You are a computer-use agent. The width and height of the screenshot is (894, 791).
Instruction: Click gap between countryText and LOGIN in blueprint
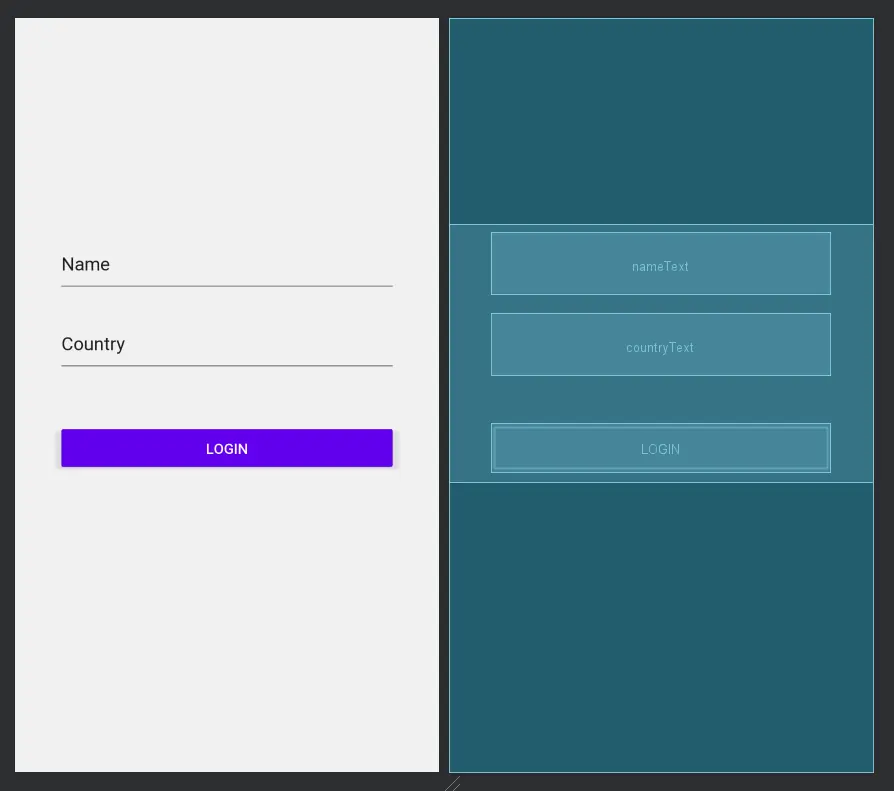[x=660, y=400]
